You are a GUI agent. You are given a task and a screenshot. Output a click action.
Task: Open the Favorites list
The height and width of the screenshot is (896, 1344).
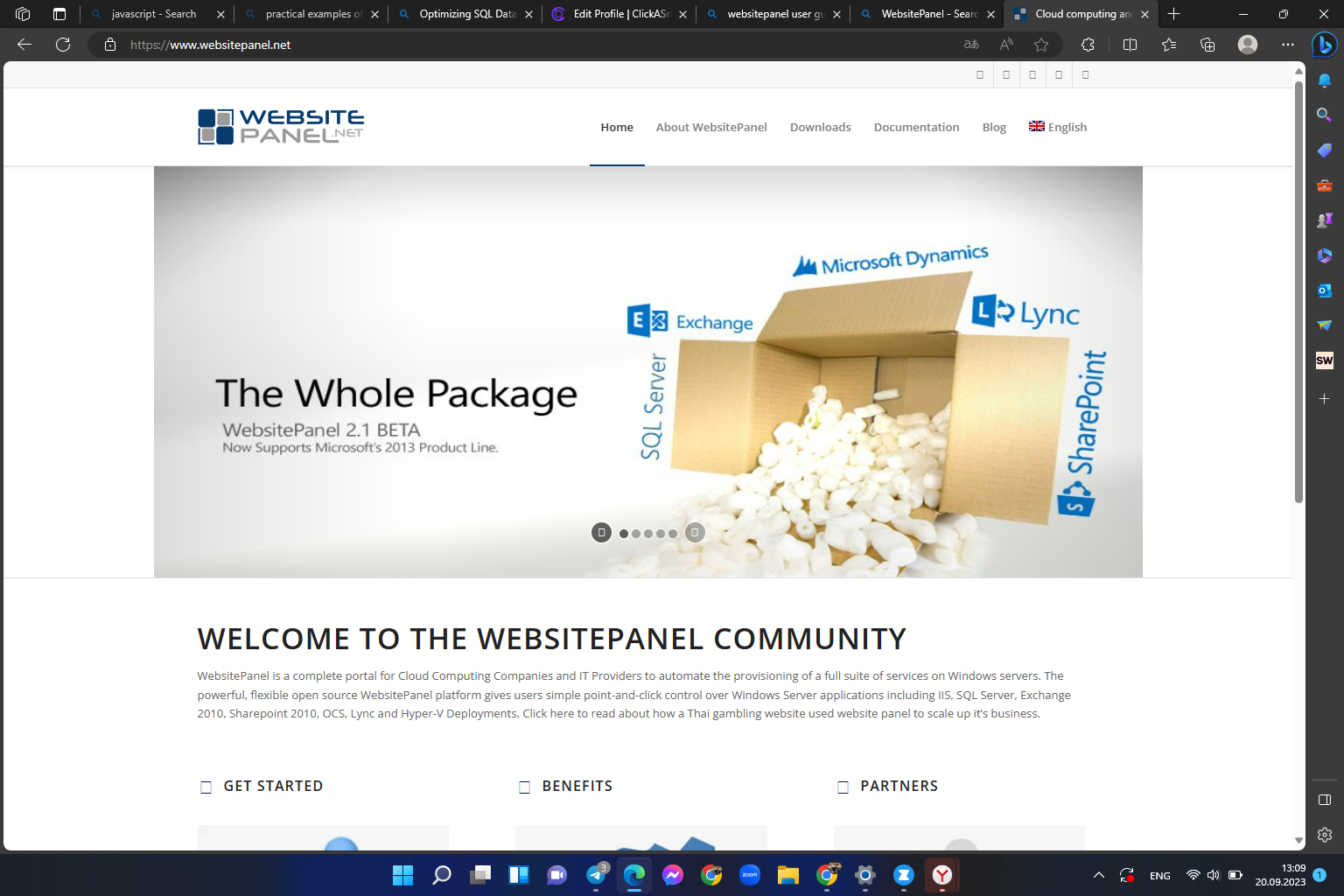click(x=1169, y=45)
